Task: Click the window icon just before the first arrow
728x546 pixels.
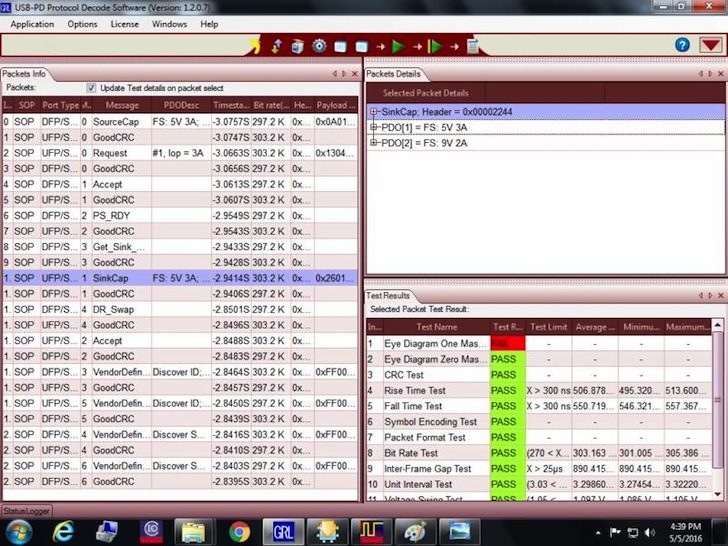Action: pyautogui.click(x=362, y=47)
